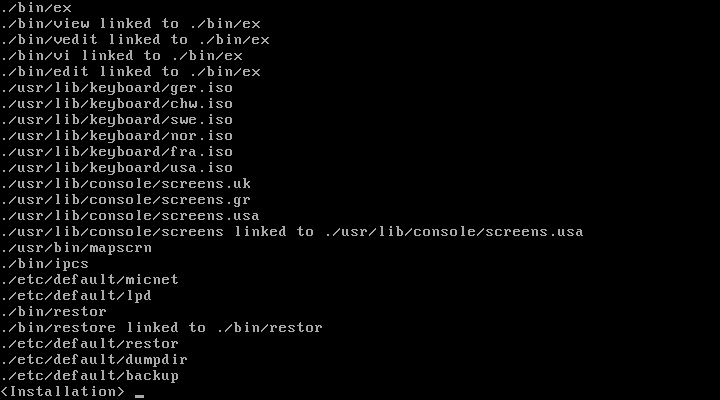Screen dimensions: 720x400
Task: Click the ./etc/default/micnet line
Action: coord(90,279)
